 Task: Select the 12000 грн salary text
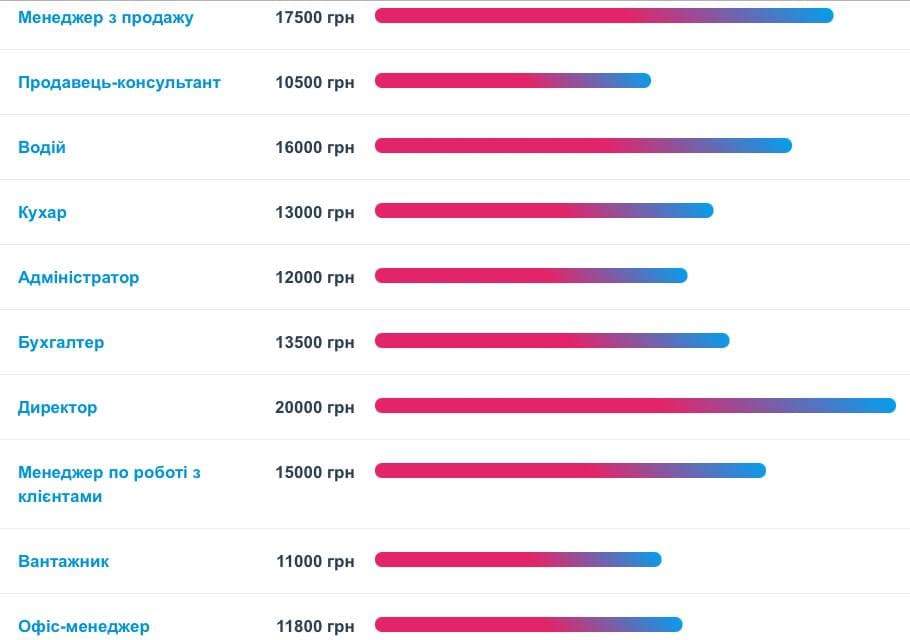(315, 277)
